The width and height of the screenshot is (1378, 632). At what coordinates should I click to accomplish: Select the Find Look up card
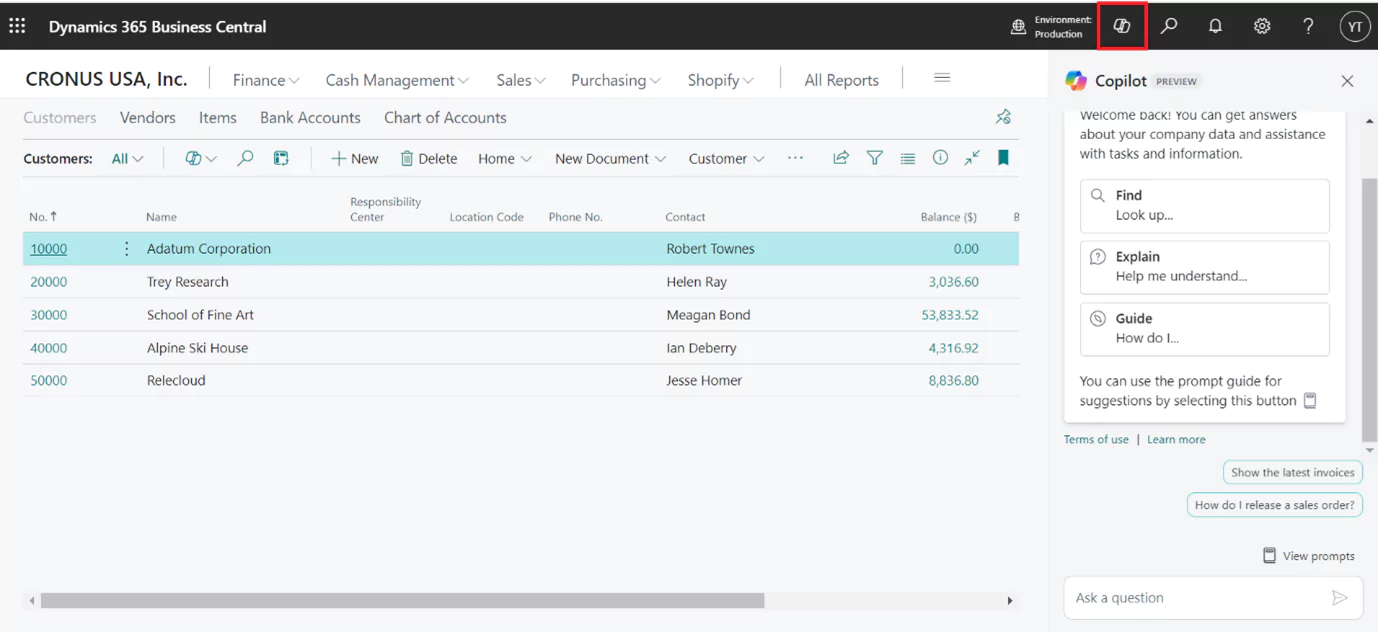[x=1205, y=205]
